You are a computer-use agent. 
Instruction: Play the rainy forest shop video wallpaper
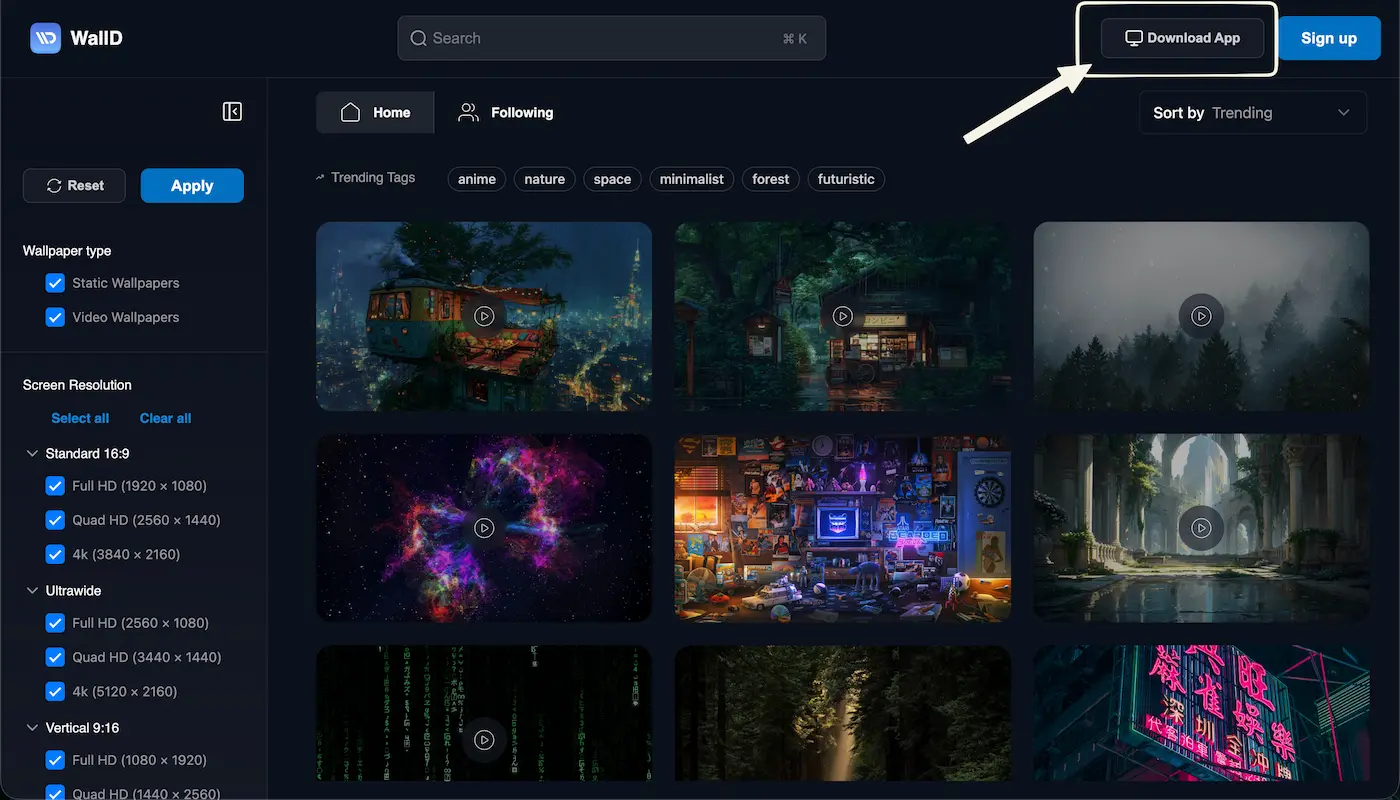point(842,316)
